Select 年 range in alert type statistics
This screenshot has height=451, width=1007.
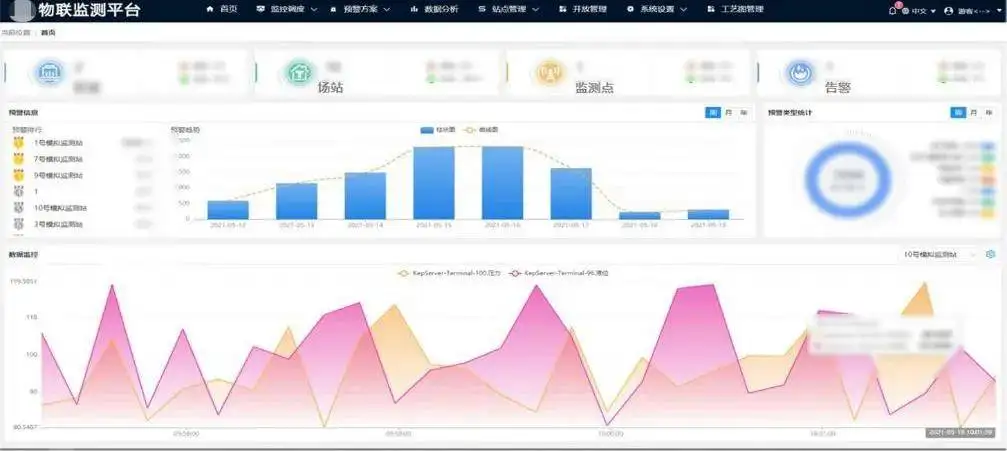(x=988, y=113)
